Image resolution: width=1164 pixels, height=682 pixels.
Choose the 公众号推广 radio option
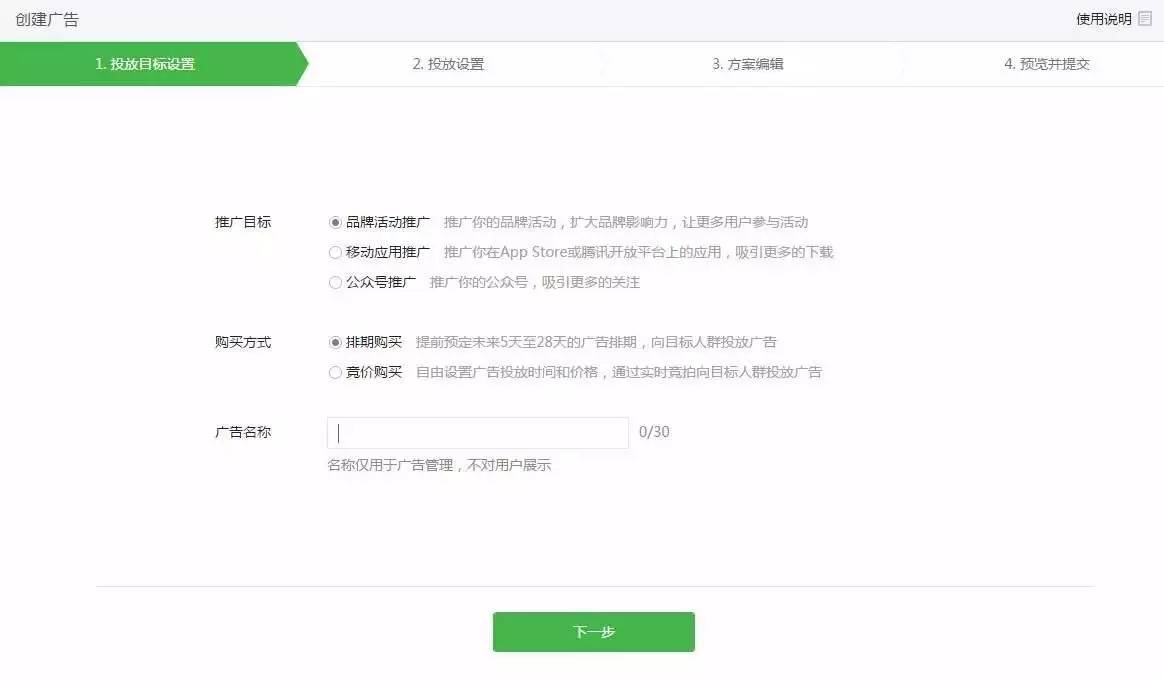[x=335, y=283]
